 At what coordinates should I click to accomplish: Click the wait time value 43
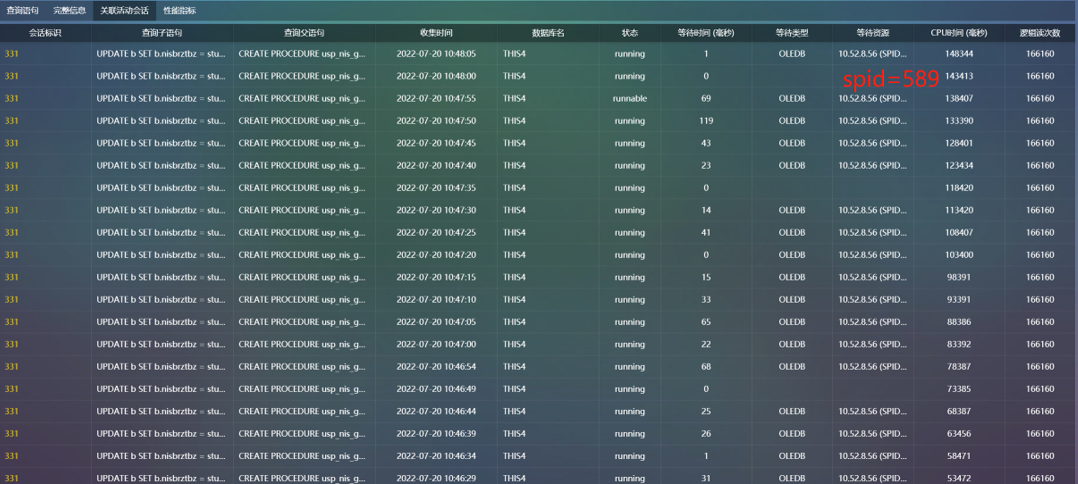pyautogui.click(x=706, y=143)
